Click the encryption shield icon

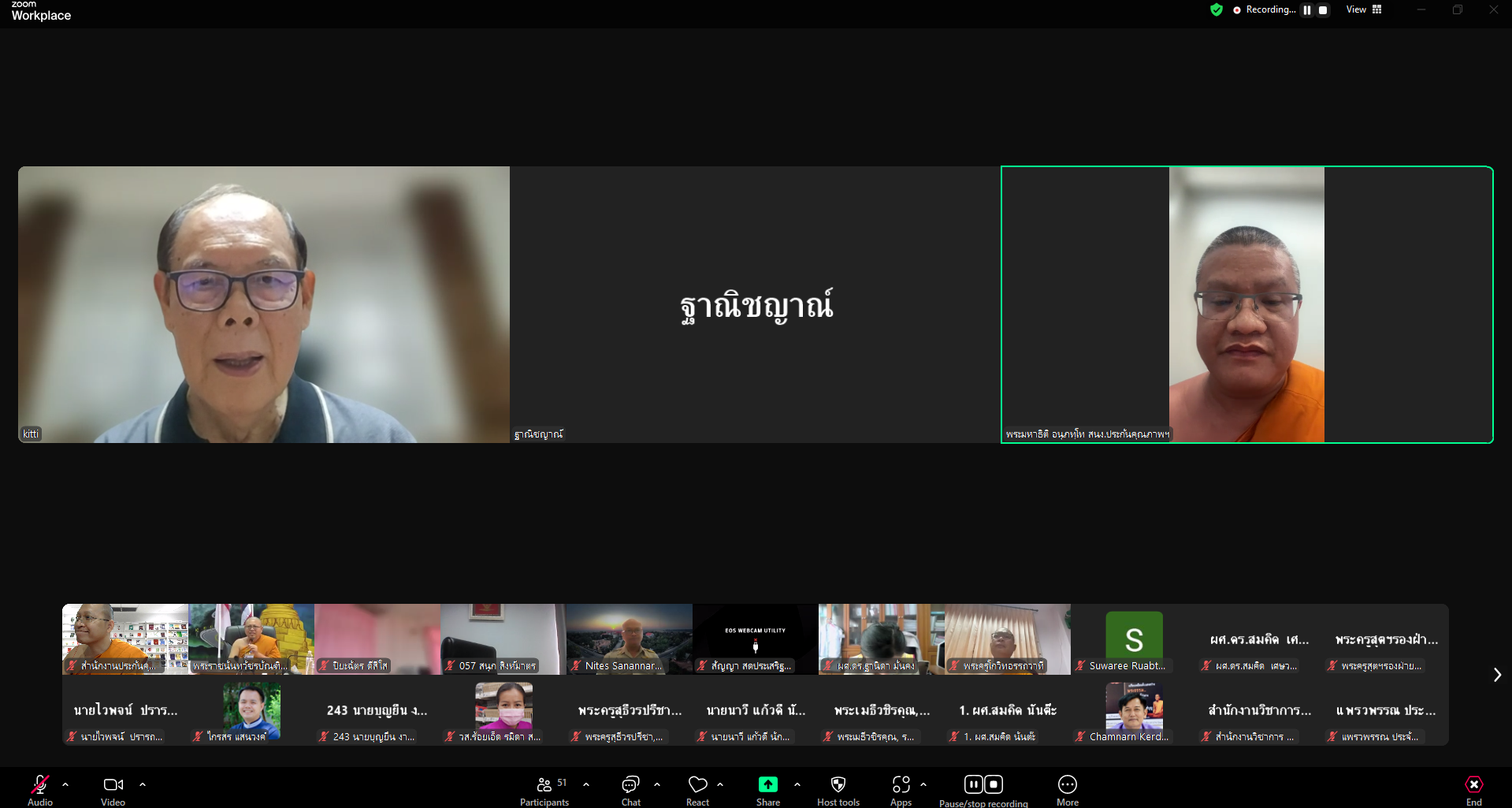(1217, 10)
